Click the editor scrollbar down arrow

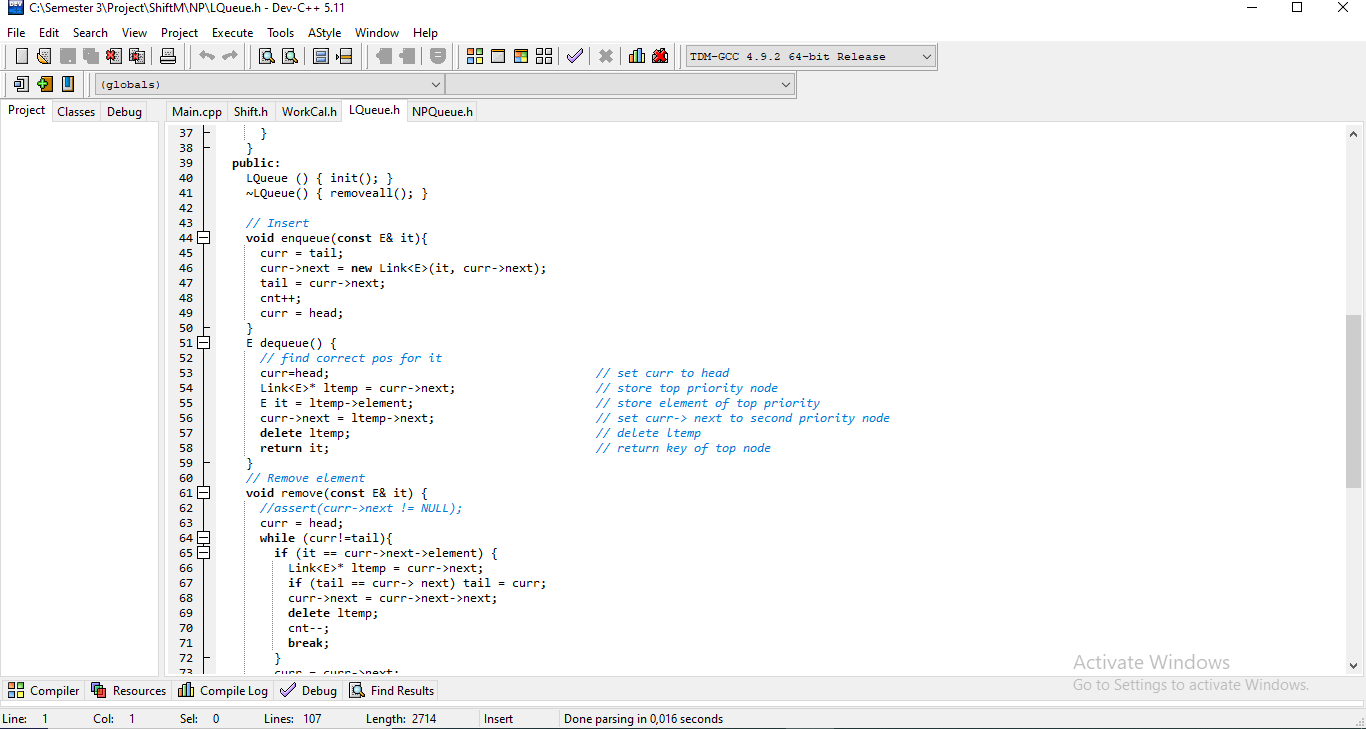click(1354, 665)
